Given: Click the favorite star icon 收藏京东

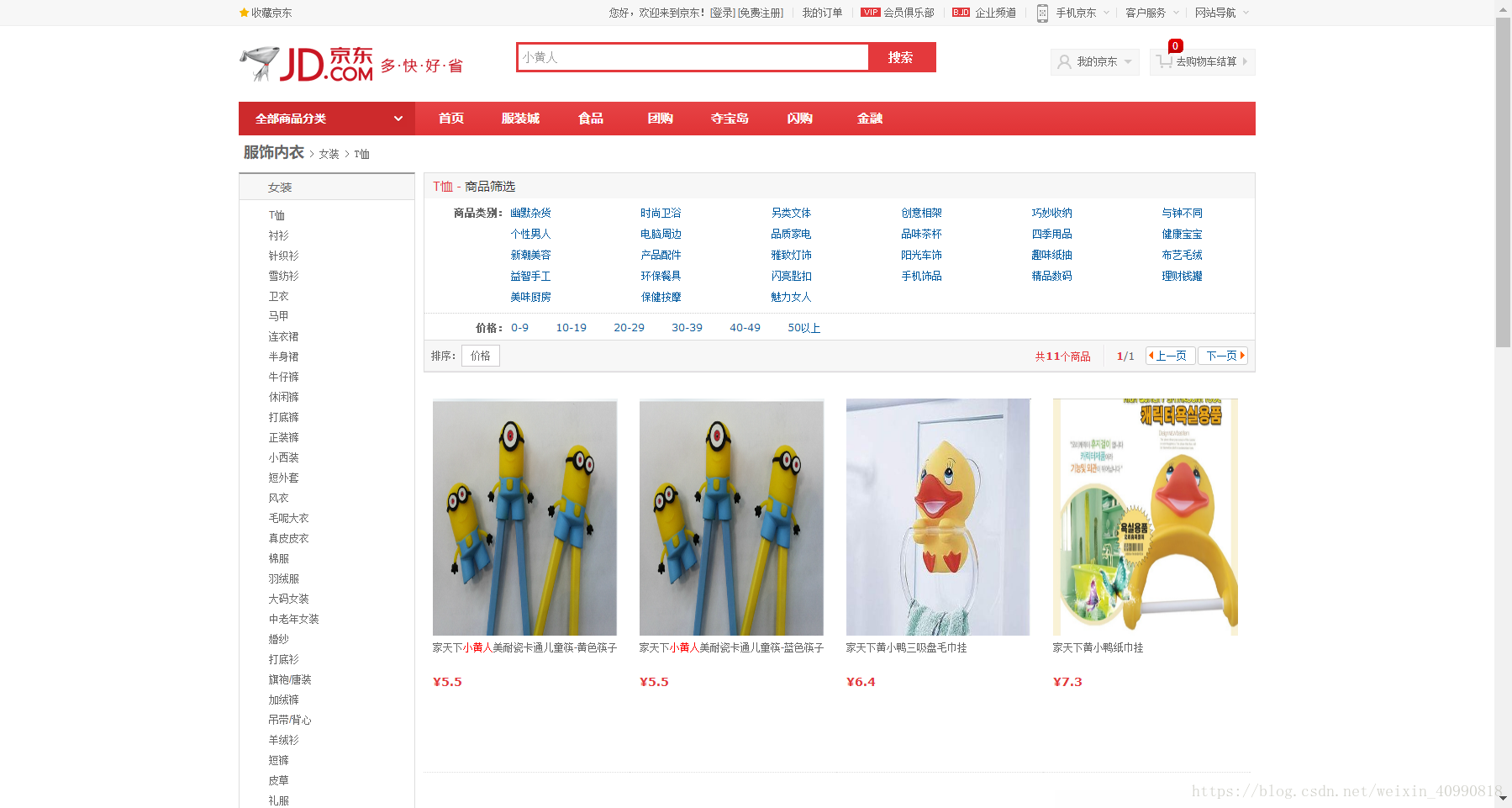Looking at the screenshot, I should pos(244,13).
